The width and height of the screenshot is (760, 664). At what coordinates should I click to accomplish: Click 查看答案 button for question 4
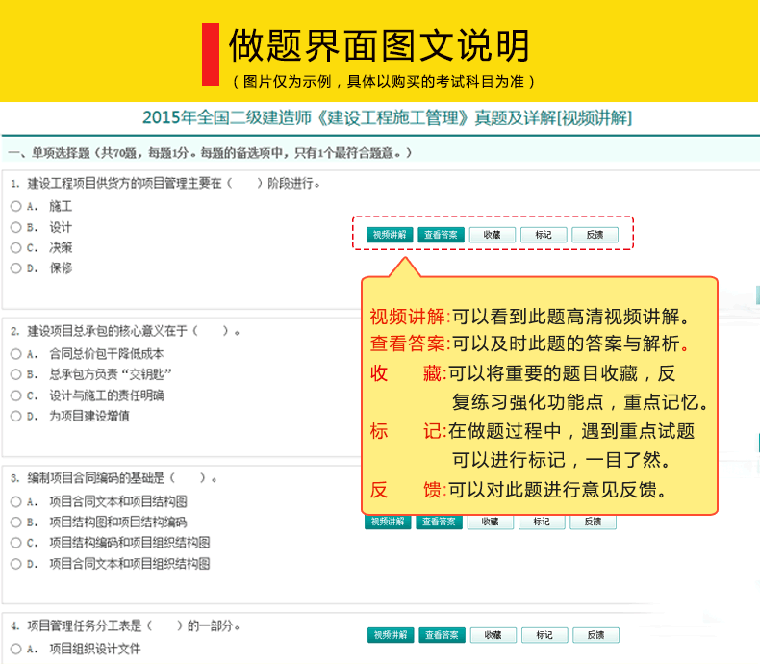[441, 635]
